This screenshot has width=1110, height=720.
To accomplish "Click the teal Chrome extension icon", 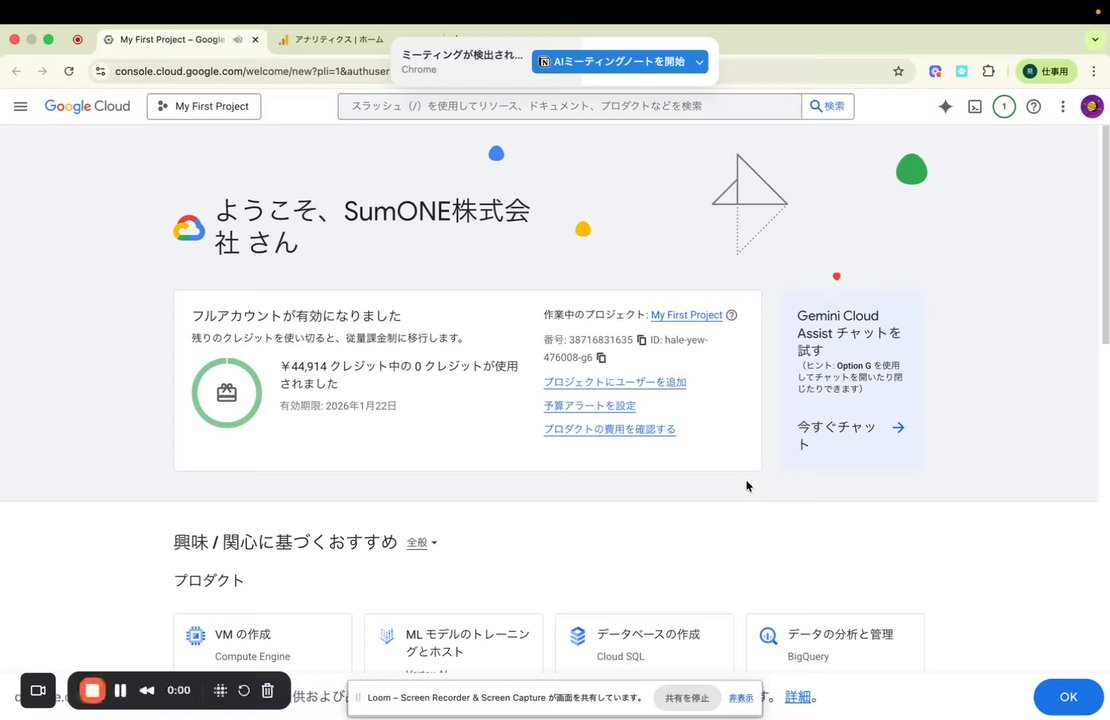I will pos(961,71).
